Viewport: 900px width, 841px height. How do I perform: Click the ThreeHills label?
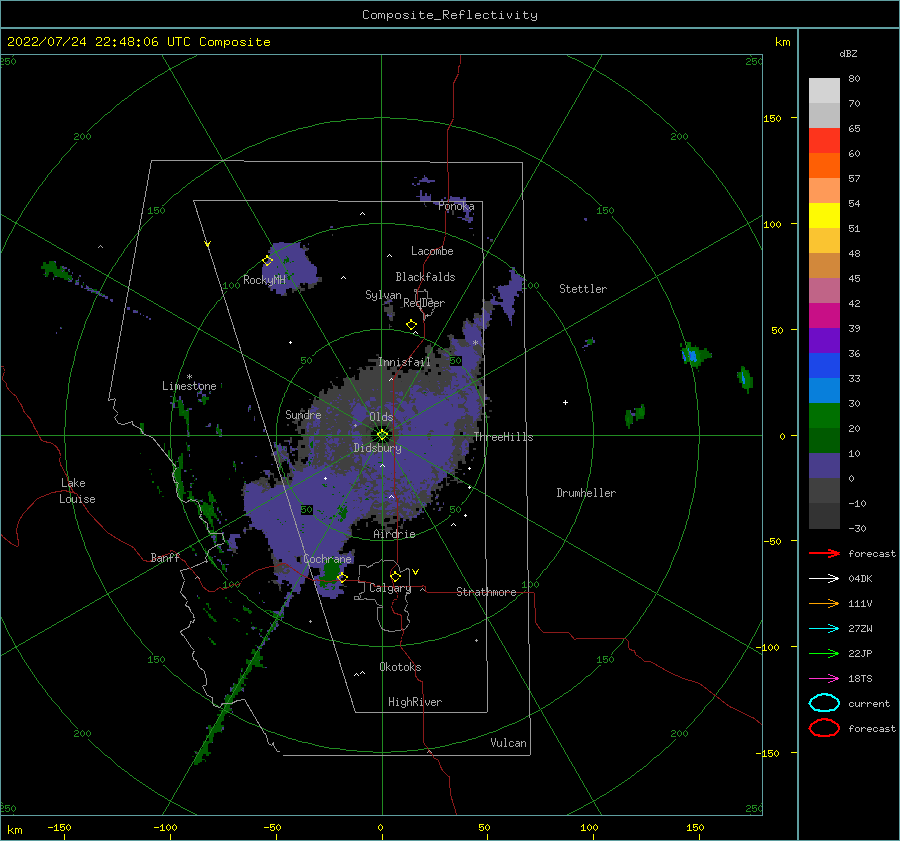tap(503, 437)
